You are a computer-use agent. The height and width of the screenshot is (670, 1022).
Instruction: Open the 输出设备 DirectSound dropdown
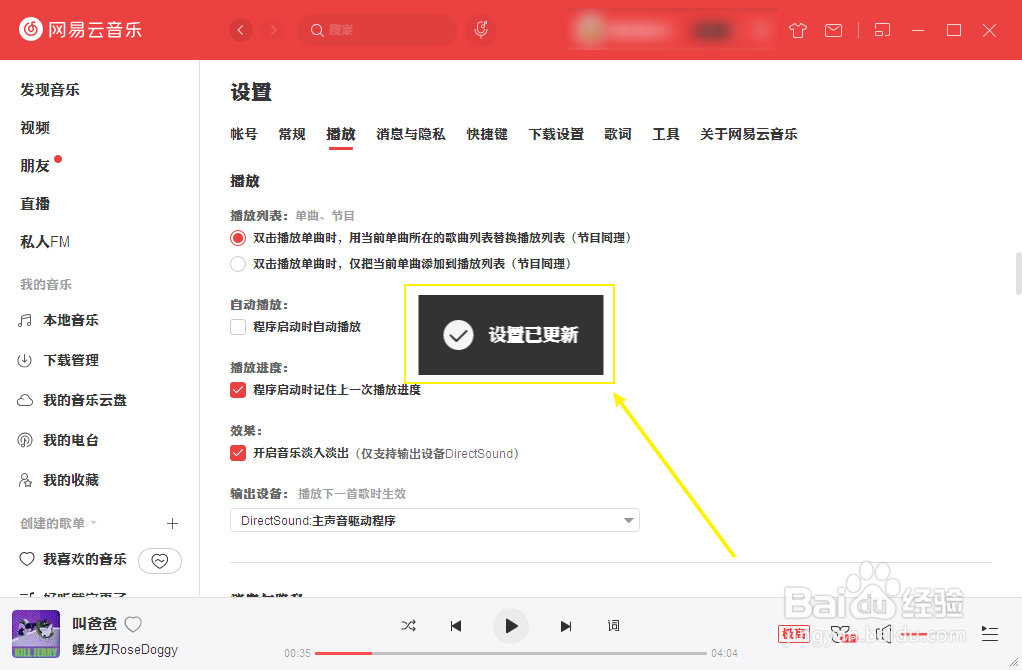[435, 520]
